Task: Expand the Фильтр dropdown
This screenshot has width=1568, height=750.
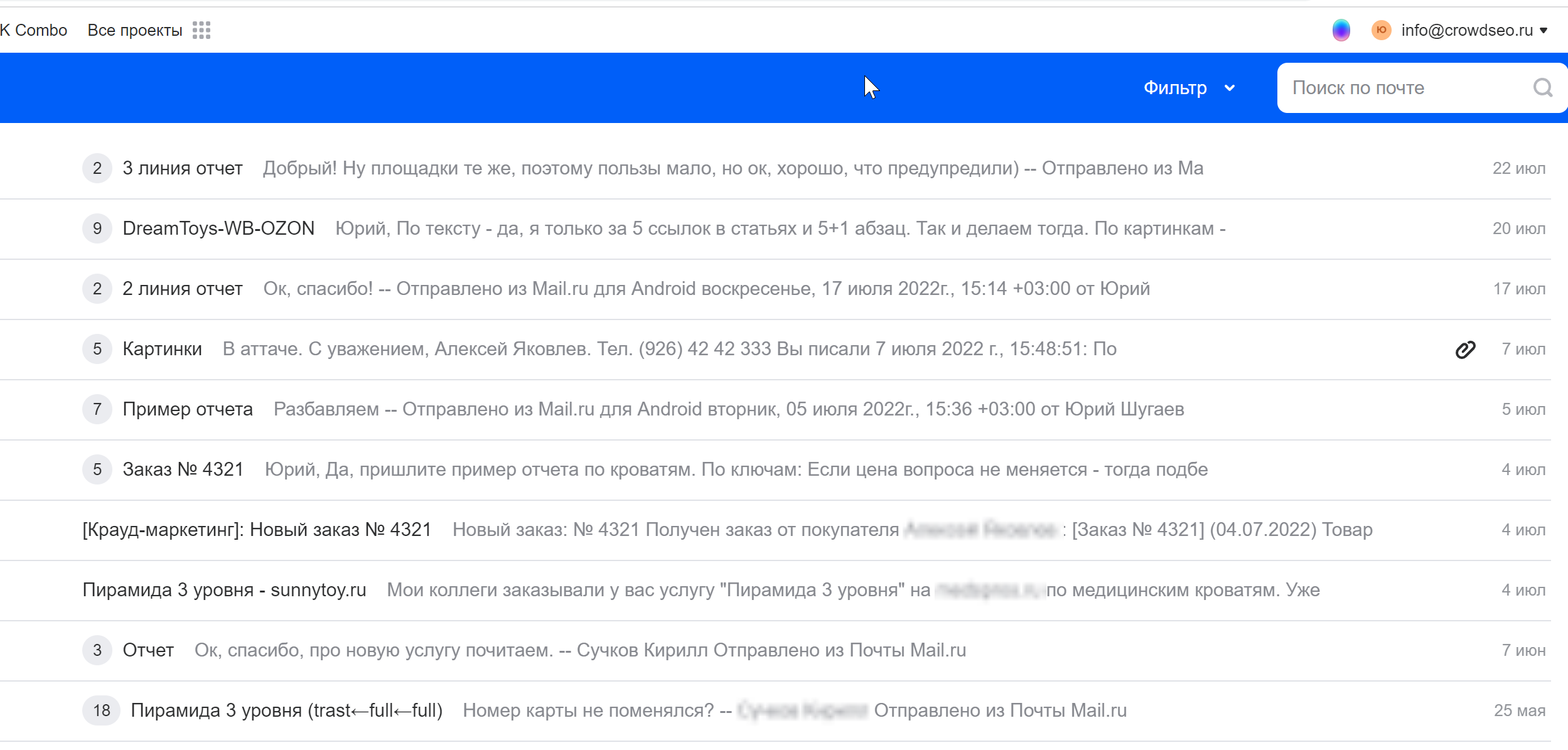Action: coord(1175,88)
